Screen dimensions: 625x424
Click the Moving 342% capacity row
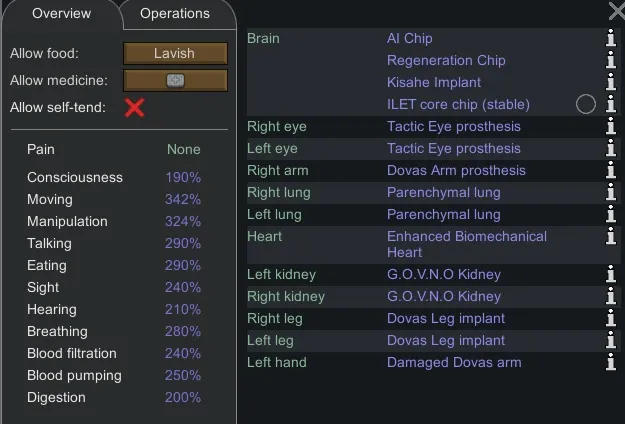coord(114,199)
